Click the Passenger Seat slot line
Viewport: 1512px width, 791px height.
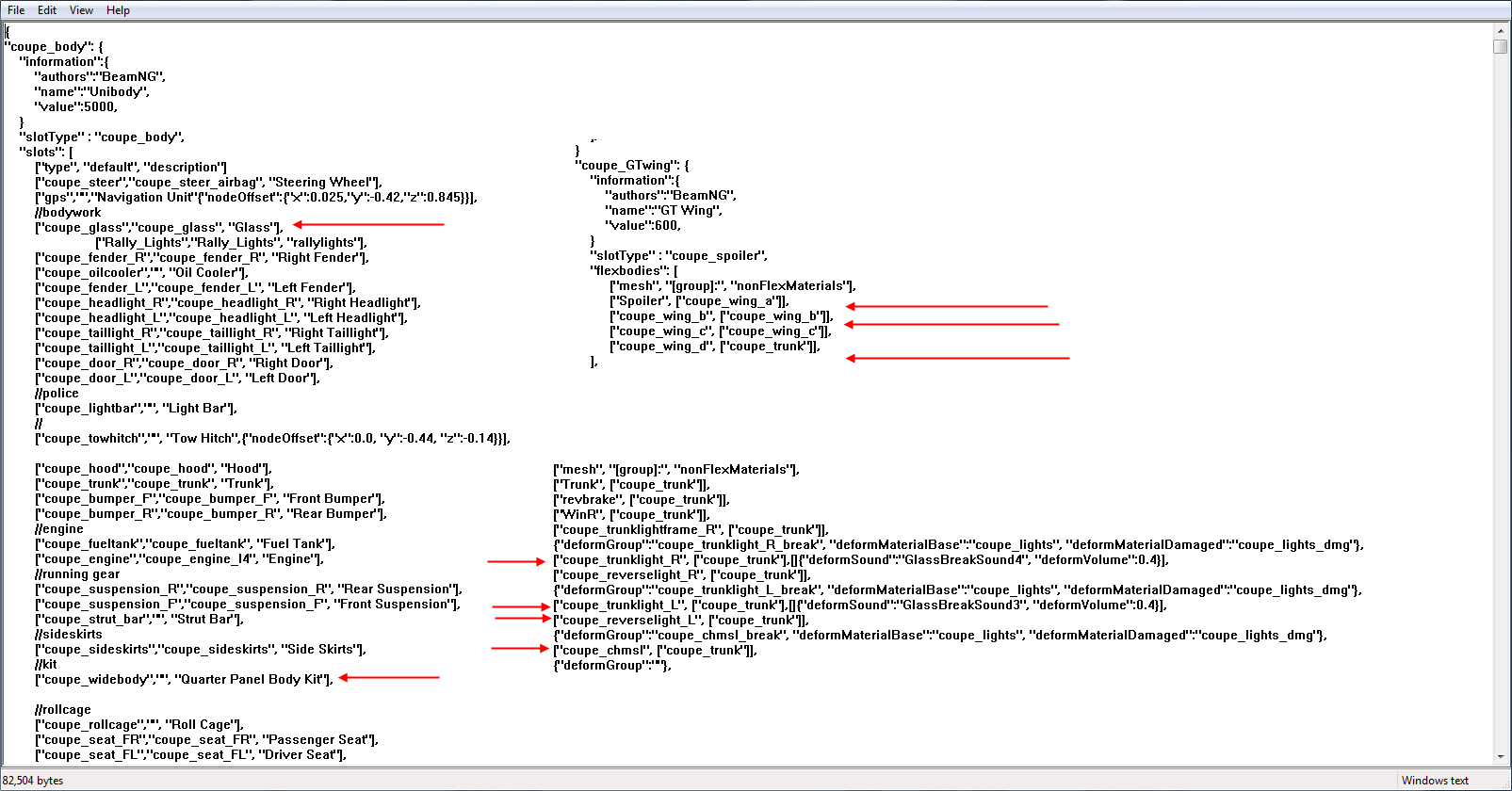coord(206,739)
